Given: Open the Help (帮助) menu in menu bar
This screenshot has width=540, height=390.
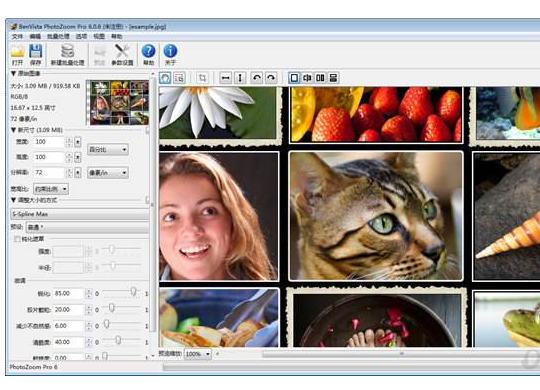Looking at the screenshot, I should 116,36.
